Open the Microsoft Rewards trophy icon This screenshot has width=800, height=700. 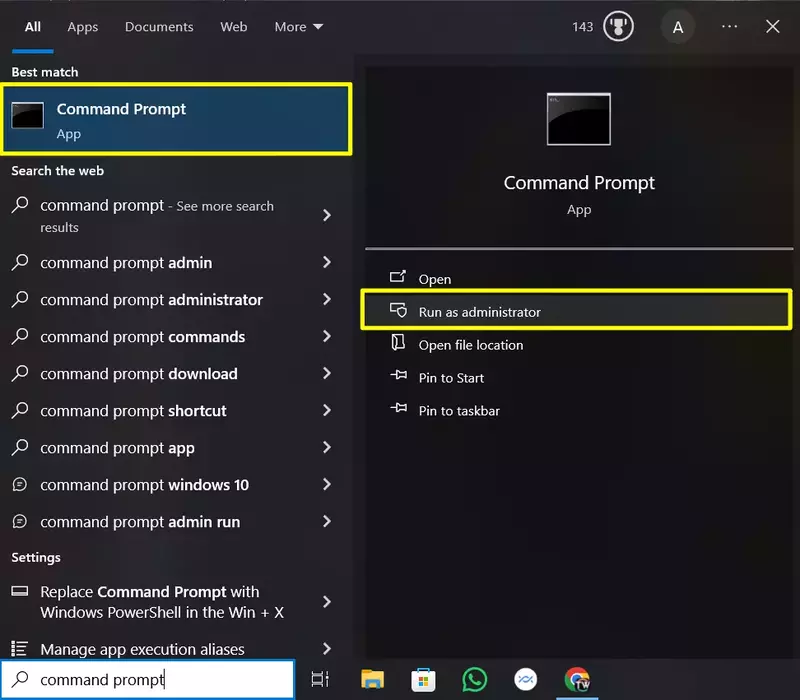[617, 27]
